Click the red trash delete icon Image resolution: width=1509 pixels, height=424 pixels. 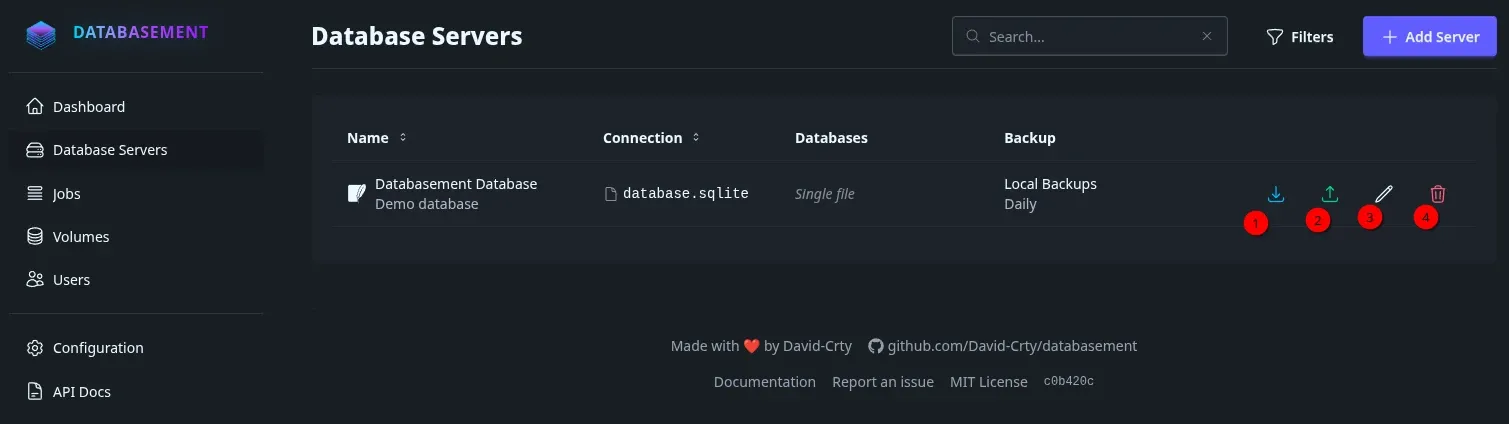pos(1438,194)
